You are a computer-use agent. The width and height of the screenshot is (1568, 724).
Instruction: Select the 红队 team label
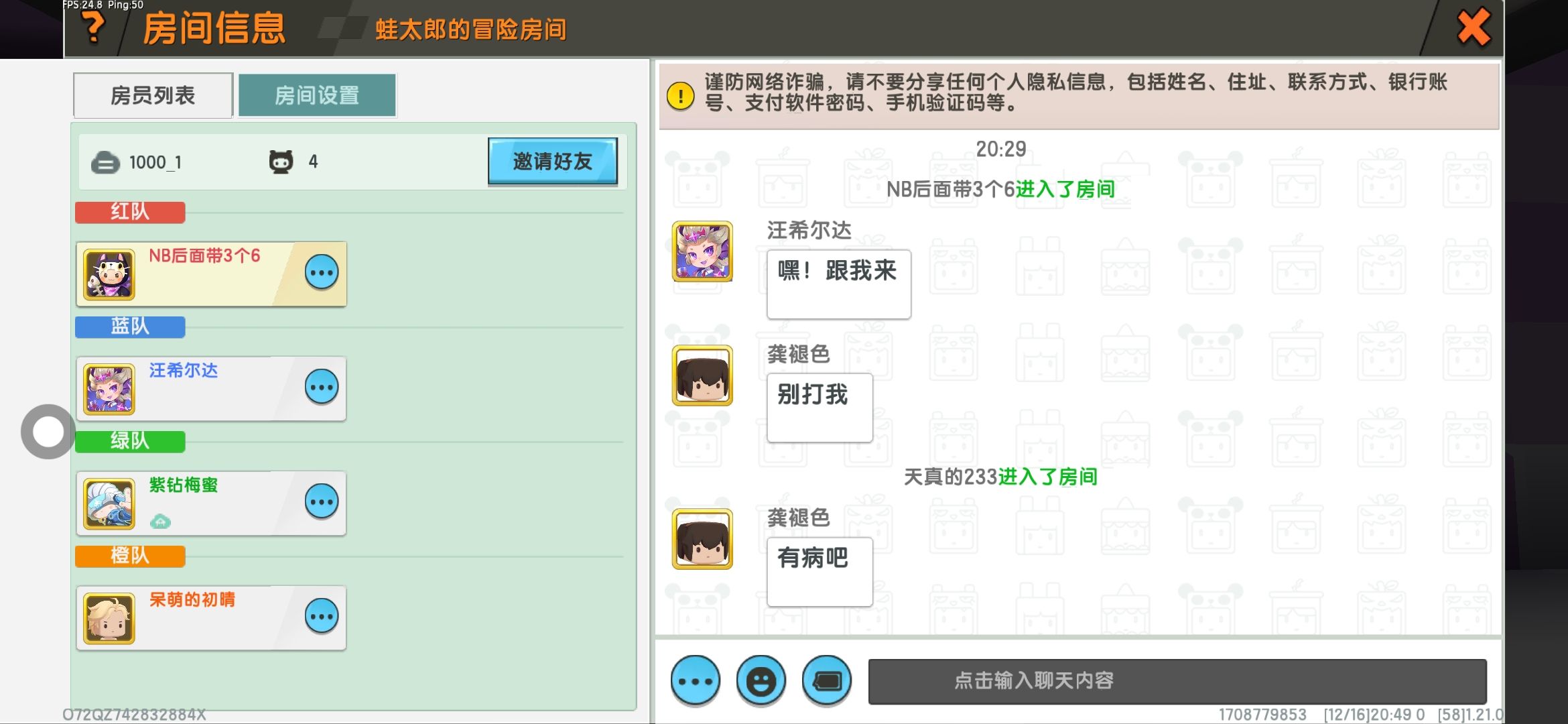point(130,212)
